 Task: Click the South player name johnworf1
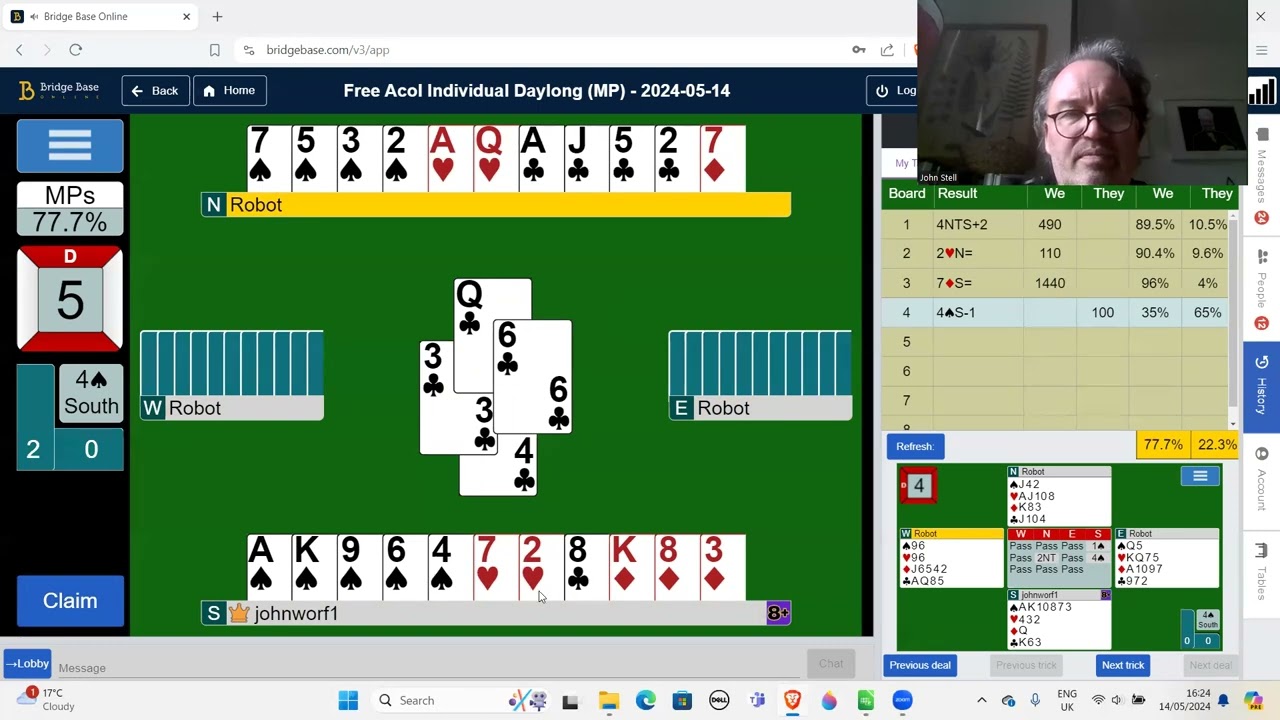point(296,613)
